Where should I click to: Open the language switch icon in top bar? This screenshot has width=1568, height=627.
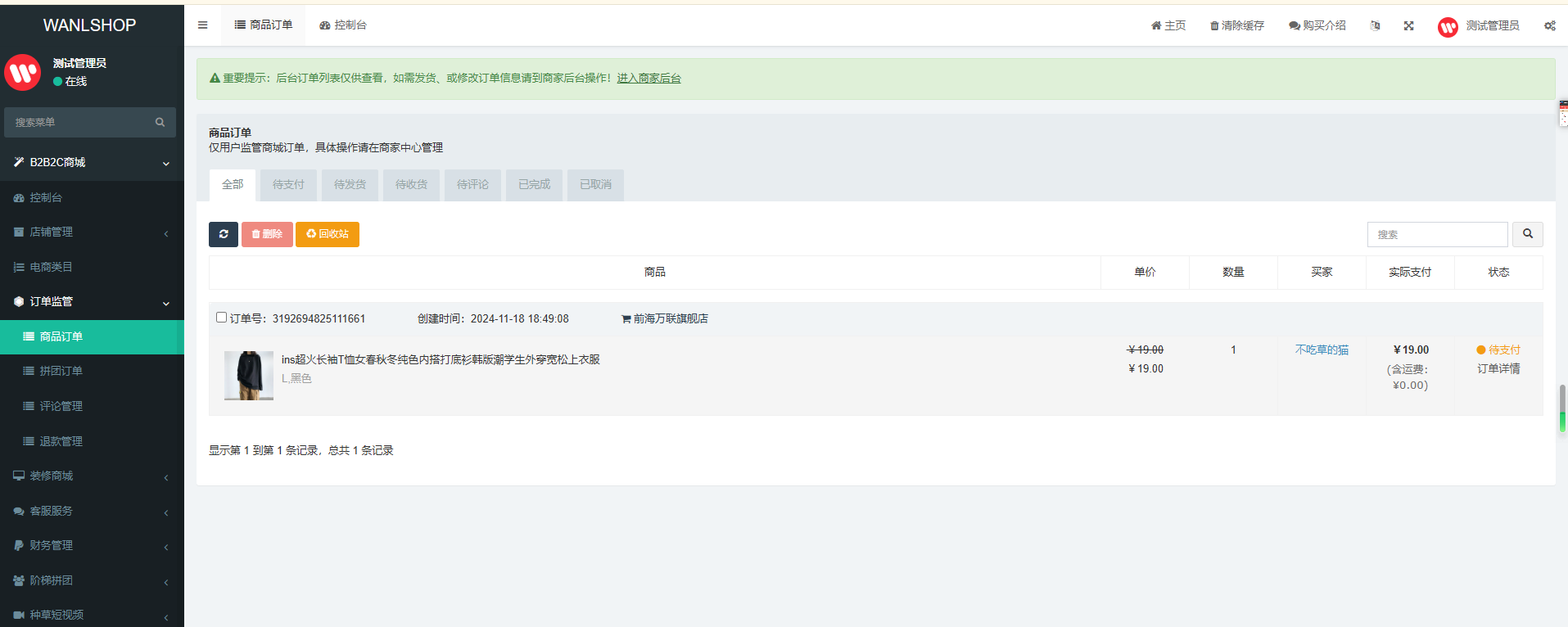click(1376, 25)
